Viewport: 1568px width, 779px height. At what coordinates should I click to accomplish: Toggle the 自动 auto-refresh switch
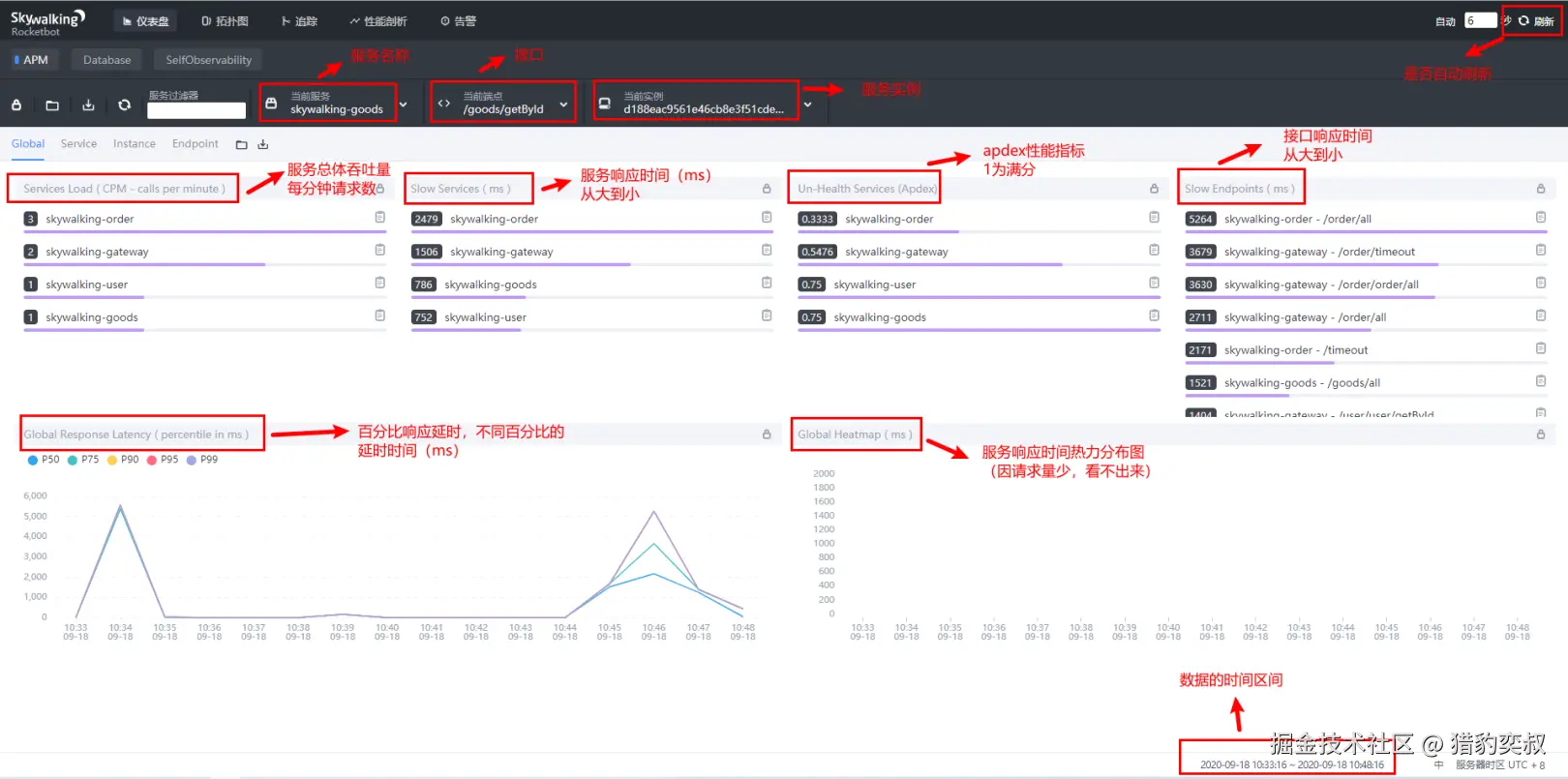1445,21
